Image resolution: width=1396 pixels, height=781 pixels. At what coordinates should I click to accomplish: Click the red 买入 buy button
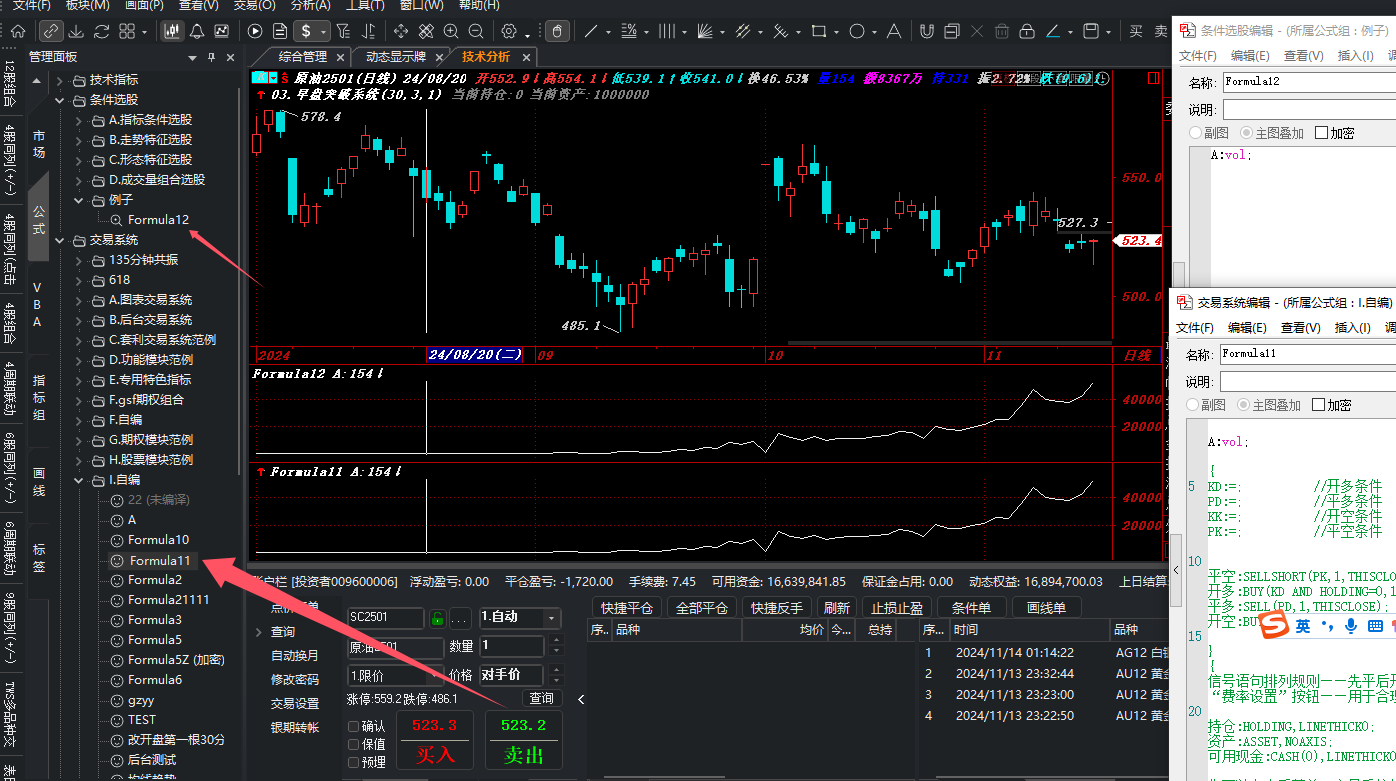click(434, 740)
